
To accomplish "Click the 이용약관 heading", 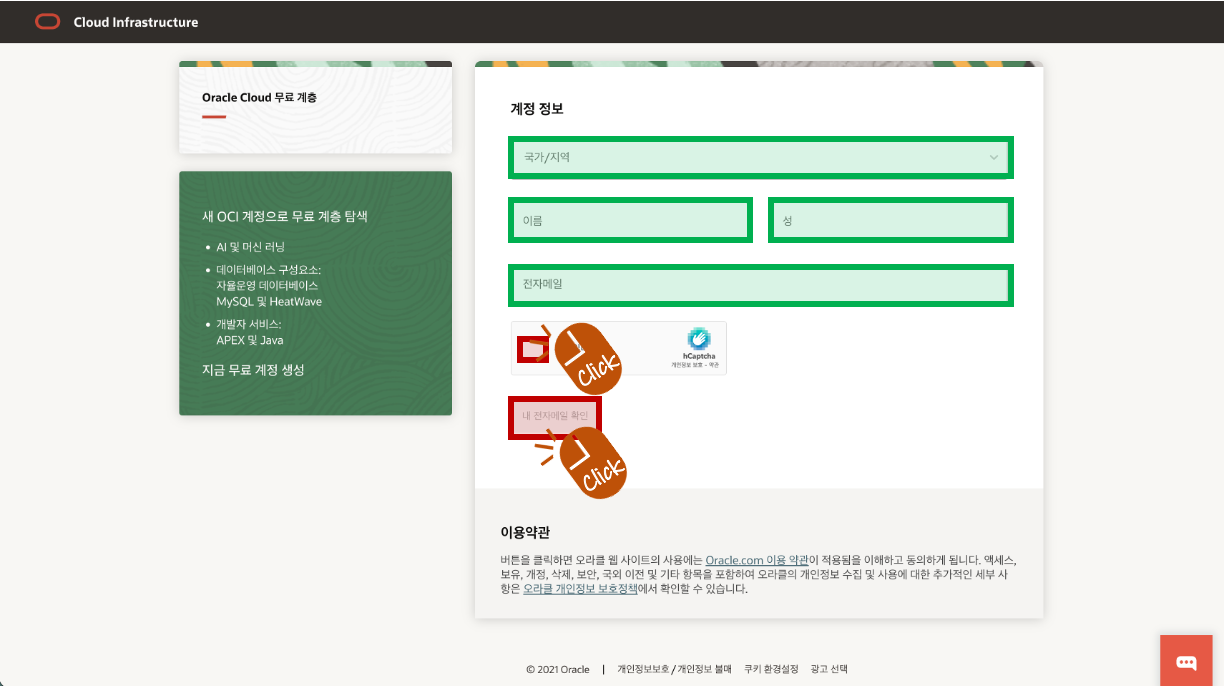I will (x=525, y=532).
